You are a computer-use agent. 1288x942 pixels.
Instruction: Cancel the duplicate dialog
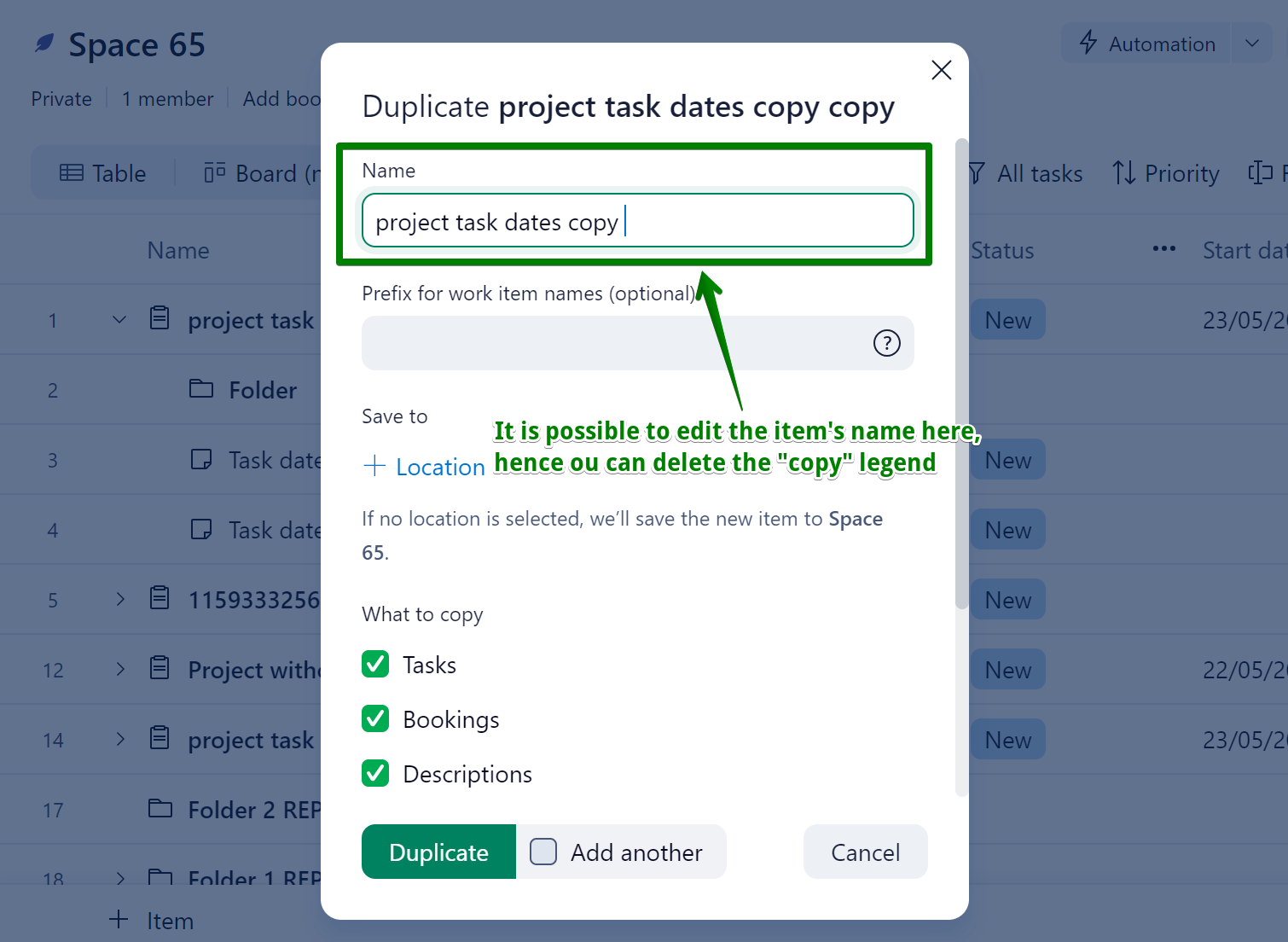point(865,852)
